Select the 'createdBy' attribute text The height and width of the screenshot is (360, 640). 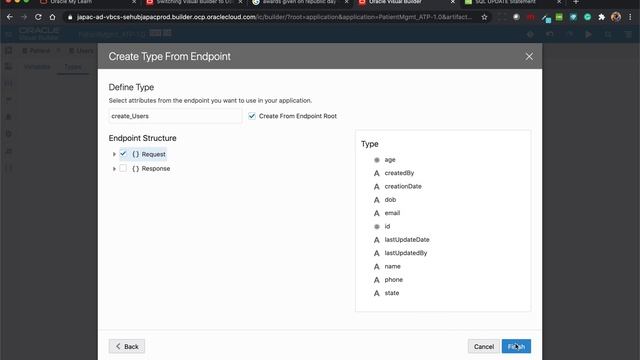[399, 173]
